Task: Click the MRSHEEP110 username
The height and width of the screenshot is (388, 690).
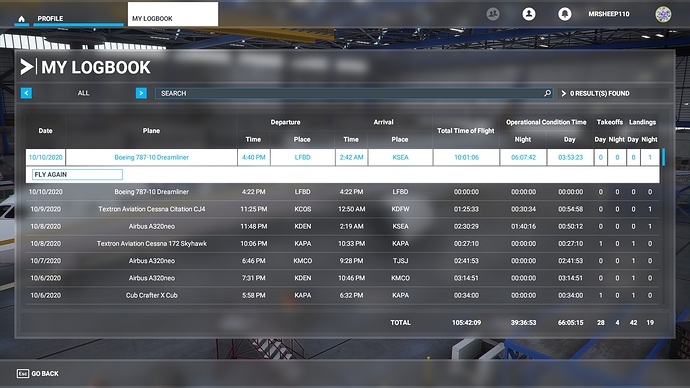Action: tap(609, 14)
